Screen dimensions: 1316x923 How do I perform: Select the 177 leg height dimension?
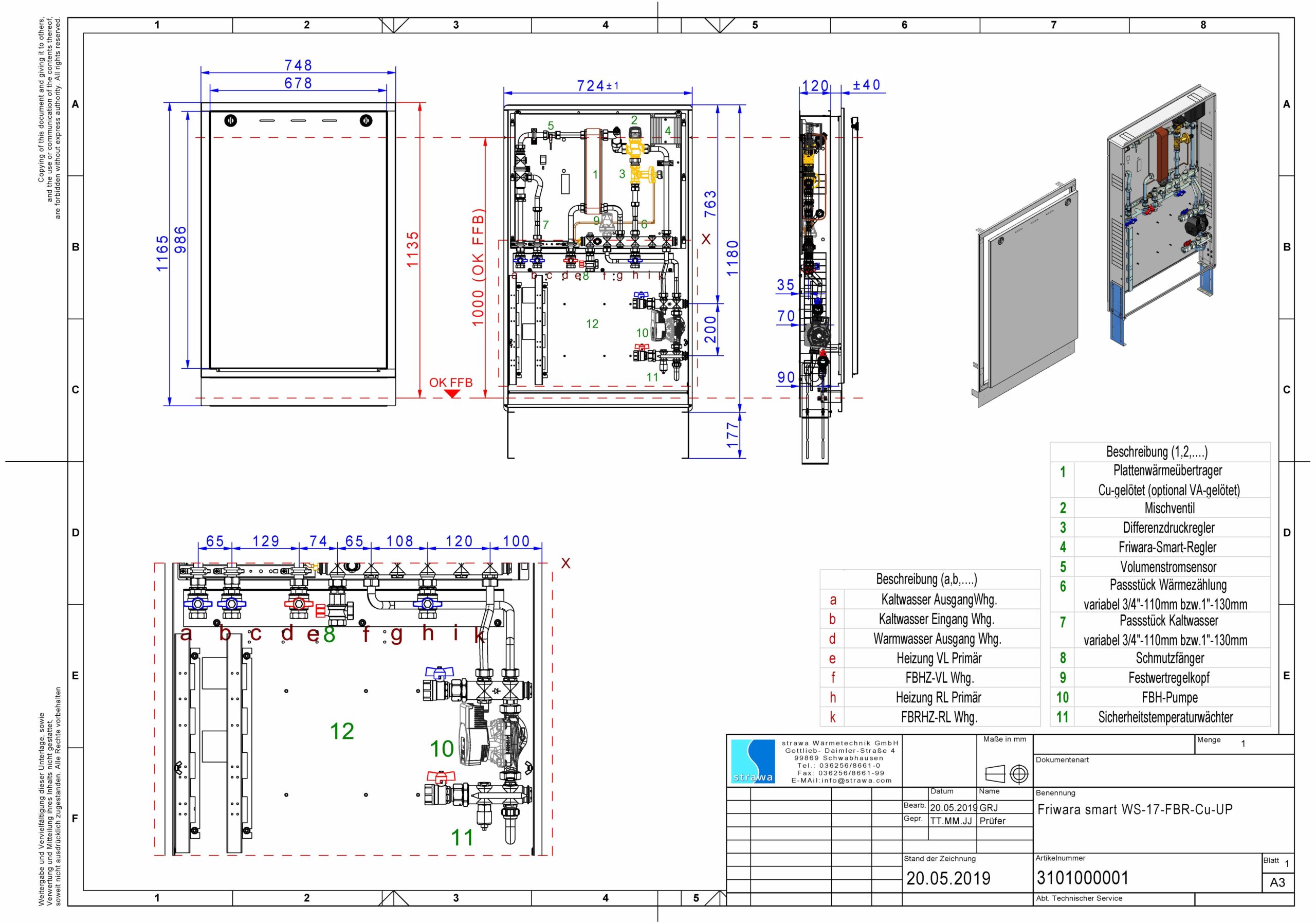pyautogui.click(x=733, y=436)
